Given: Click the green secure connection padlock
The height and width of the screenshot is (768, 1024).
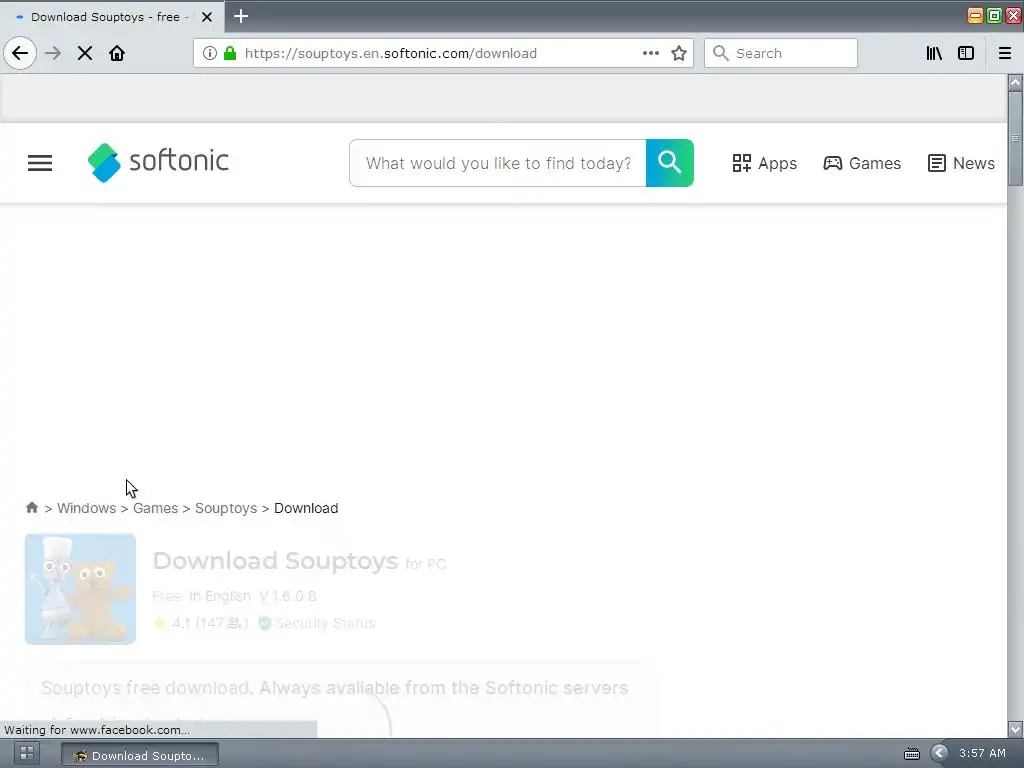Looking at the screenshot, I should pyautogui.click(x=230, y=53).
